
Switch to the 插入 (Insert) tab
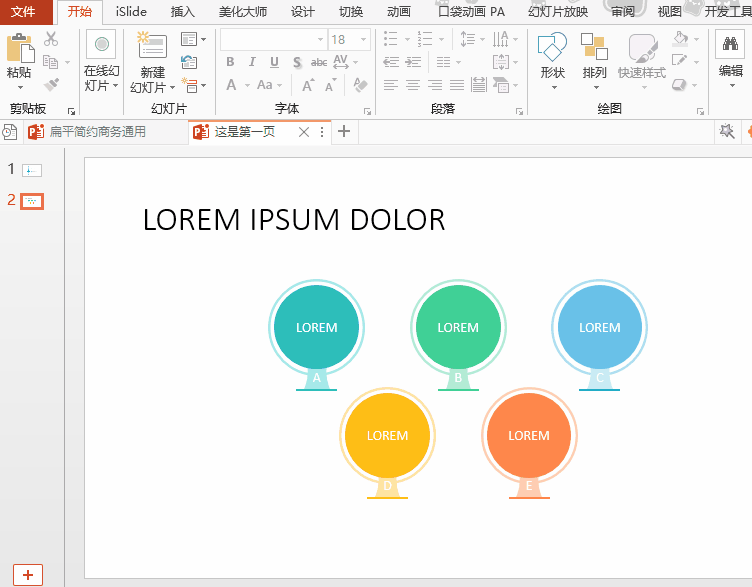(183, 12)
